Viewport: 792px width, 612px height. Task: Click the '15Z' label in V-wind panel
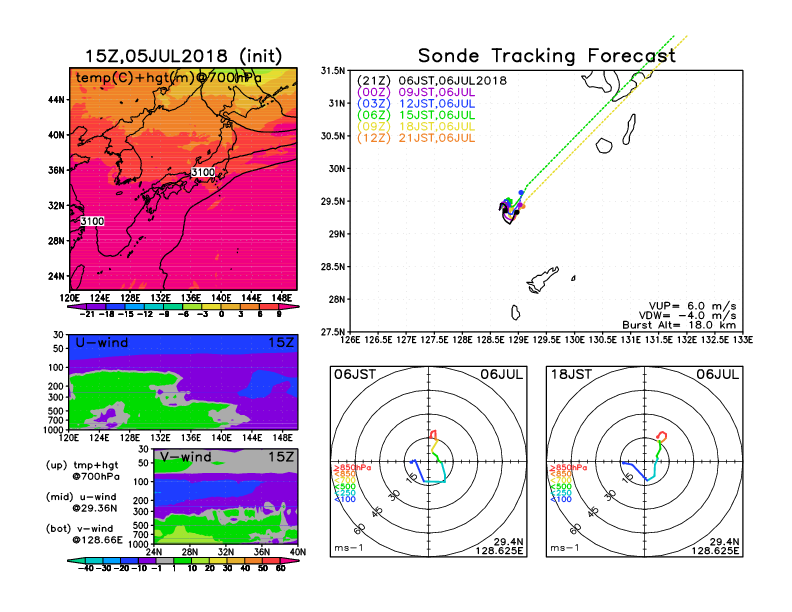tap(281, 457)
